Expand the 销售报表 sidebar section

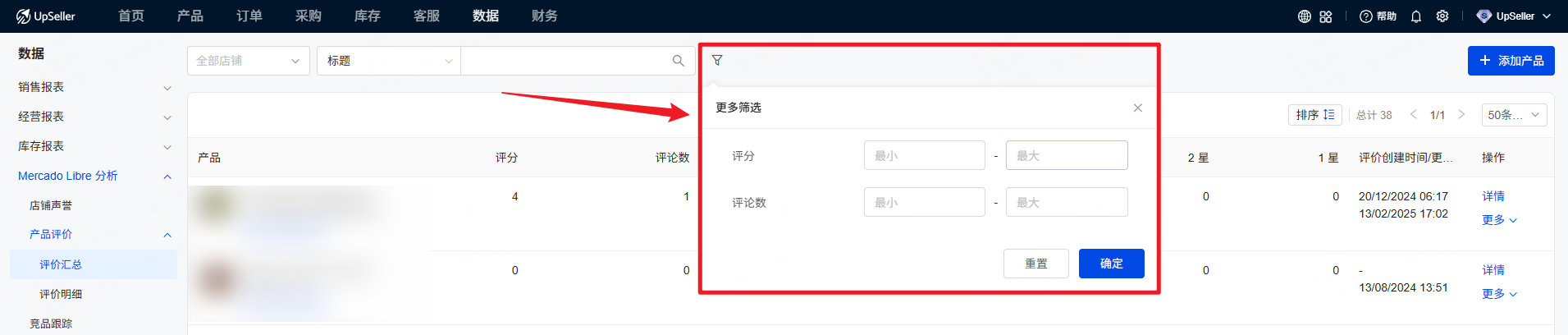[94, 87]
